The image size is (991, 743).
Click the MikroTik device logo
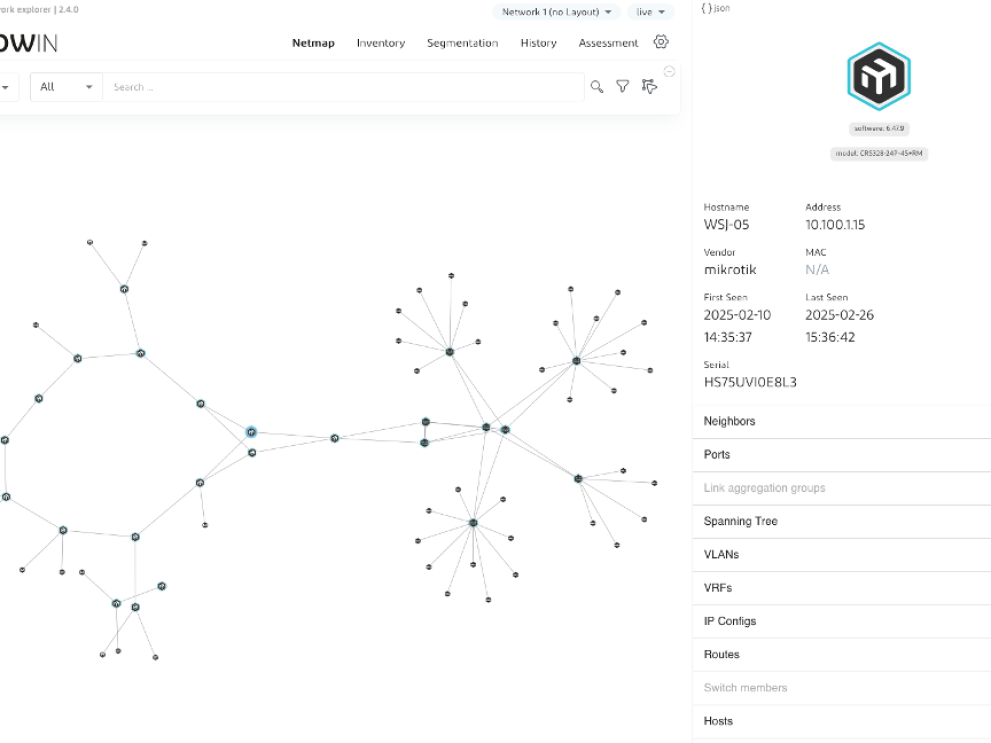(878, 75)
